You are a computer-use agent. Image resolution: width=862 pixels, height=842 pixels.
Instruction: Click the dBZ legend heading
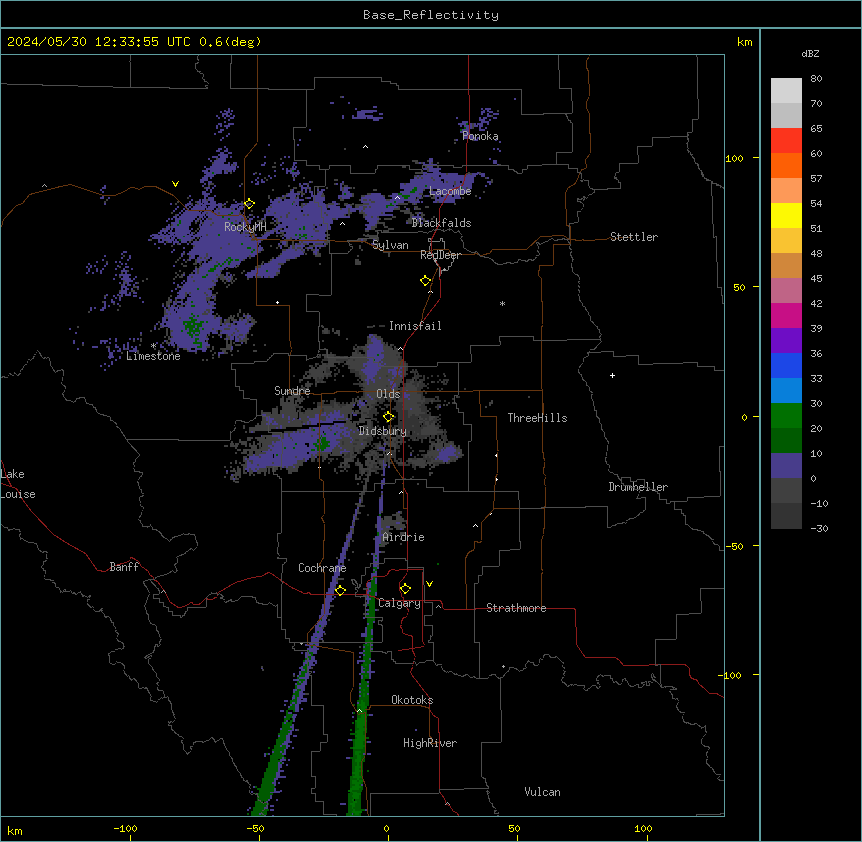(810, 53)
